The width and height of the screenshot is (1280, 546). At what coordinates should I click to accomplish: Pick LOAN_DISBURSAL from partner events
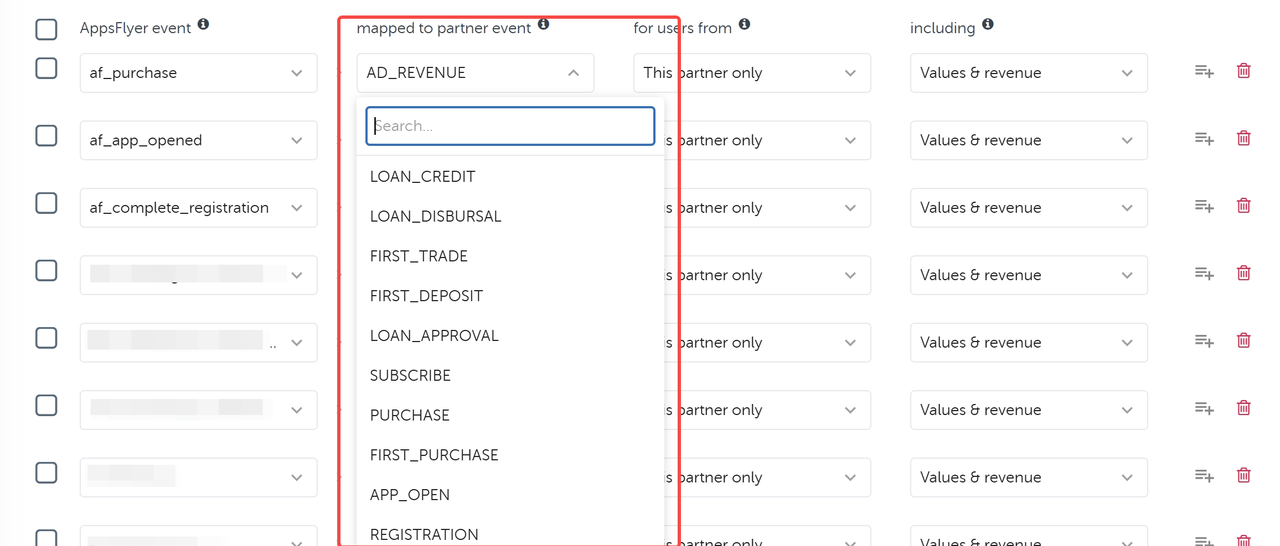pyautogui.click(x=435, y=216)
